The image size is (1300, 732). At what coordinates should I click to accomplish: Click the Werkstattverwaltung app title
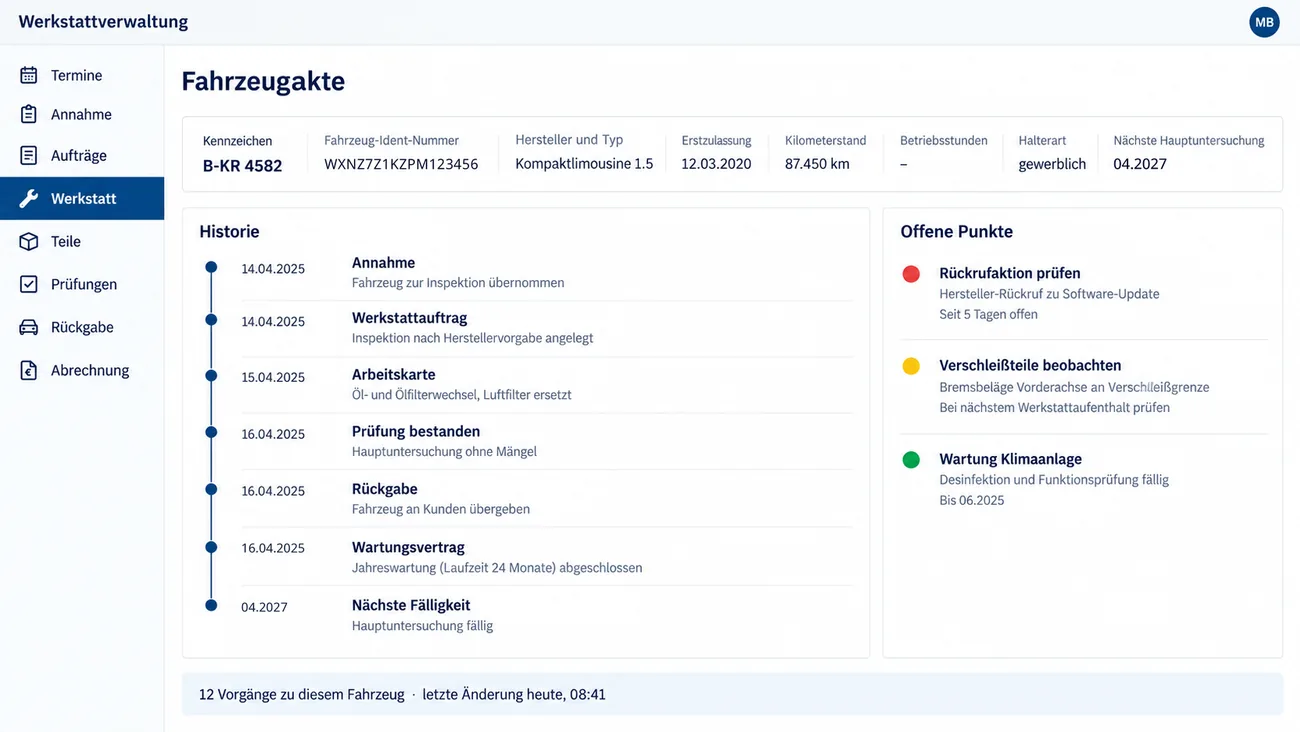click(x=103, y=21)
